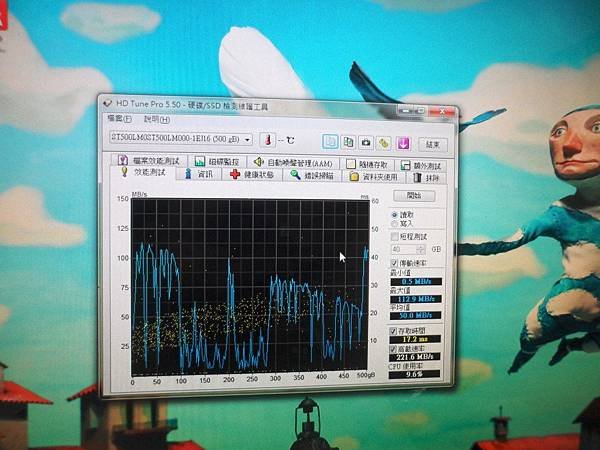Viewport: 600px width, 450px height.
Task: Expand the ST500LM000 drive selection dropdown
Action: point(248,140)
